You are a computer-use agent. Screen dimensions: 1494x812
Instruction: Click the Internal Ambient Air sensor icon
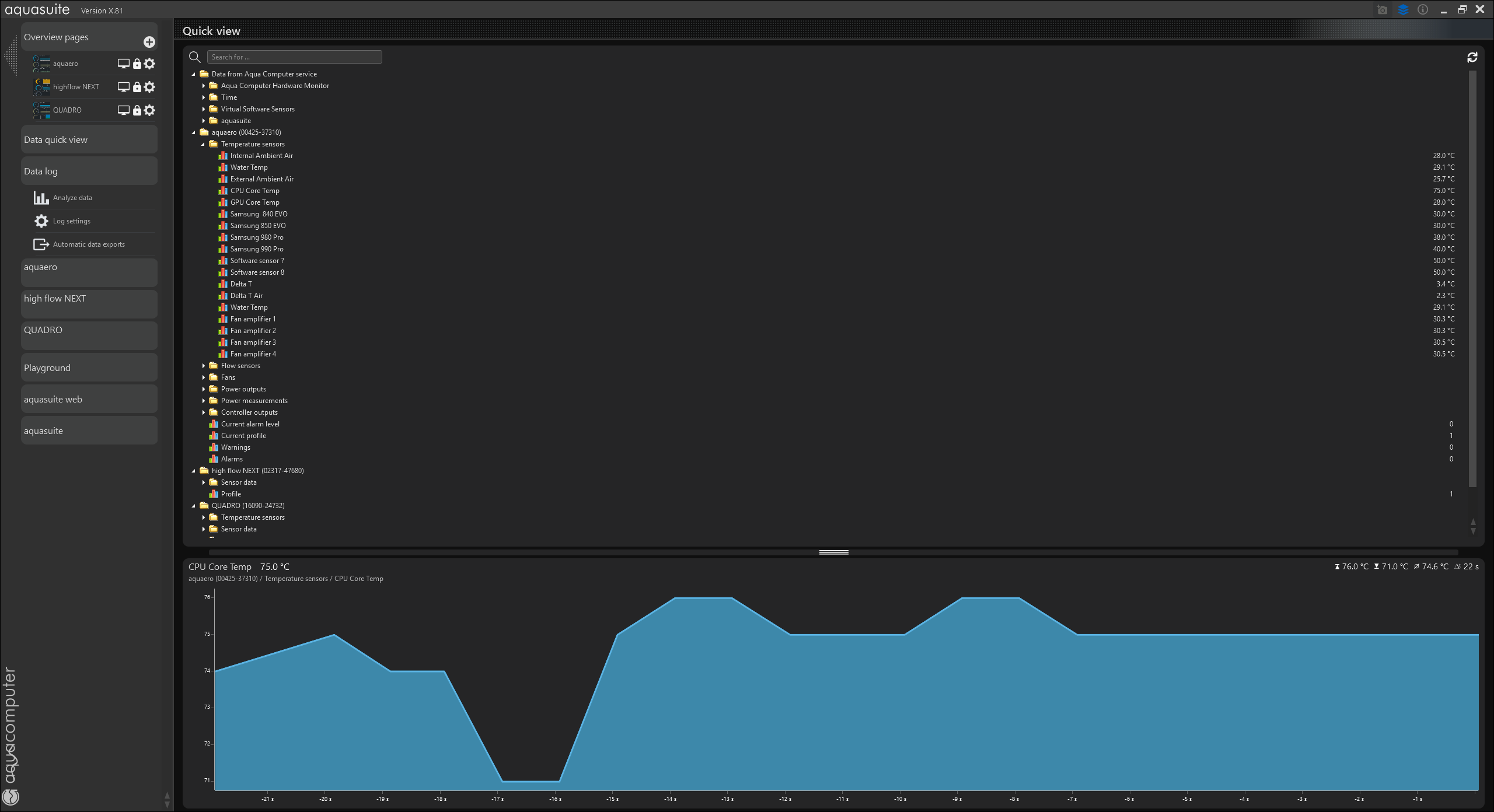(223, 156)
